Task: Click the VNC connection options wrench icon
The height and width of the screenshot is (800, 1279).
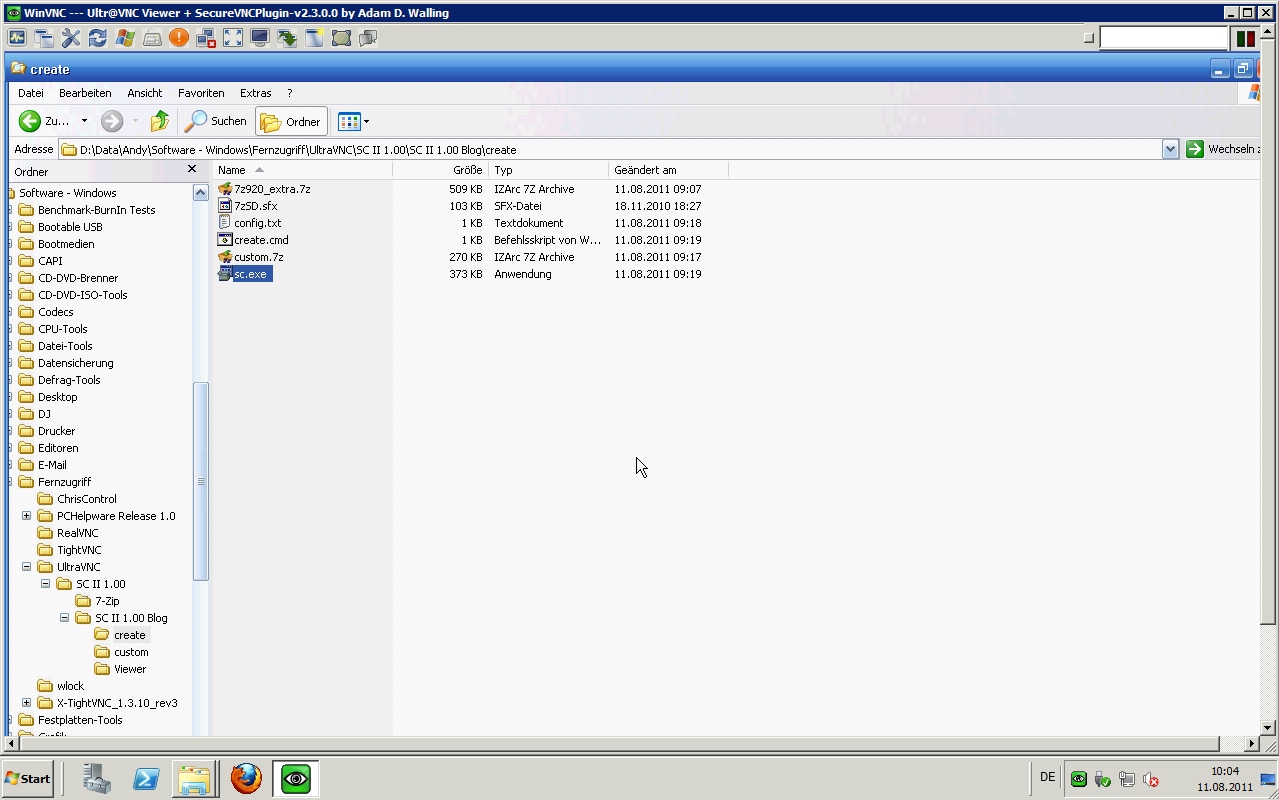Action: pyautogui.click(x=71, y=38)
